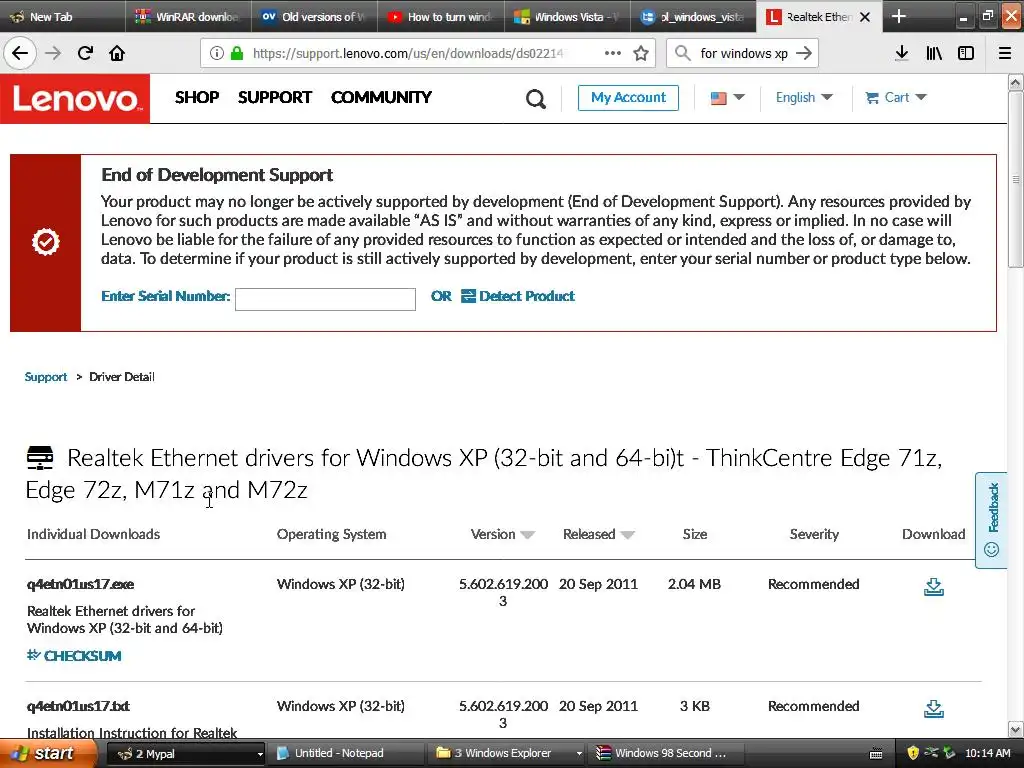
Task: Open the browser home page
Action: (117, 53)
